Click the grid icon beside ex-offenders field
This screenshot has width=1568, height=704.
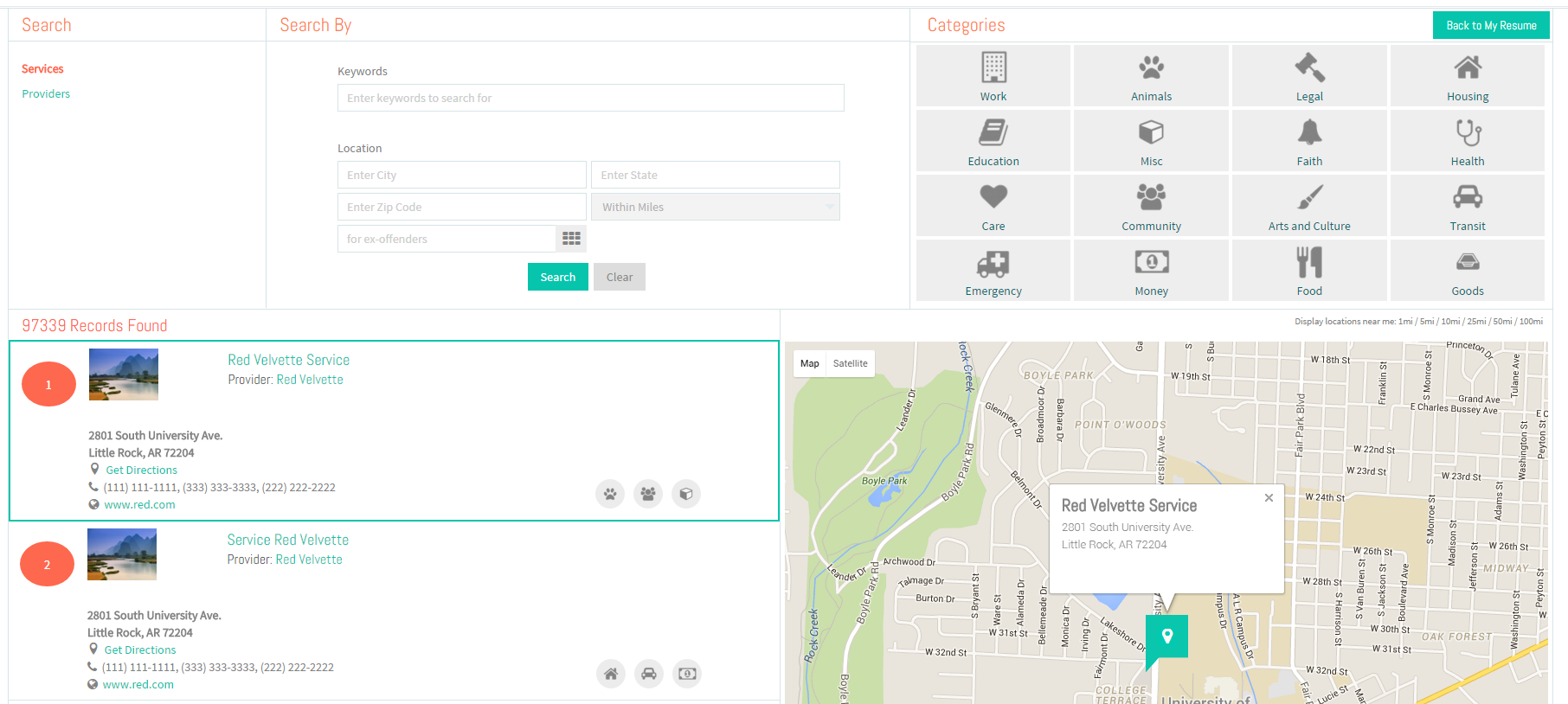click(571, 239)
